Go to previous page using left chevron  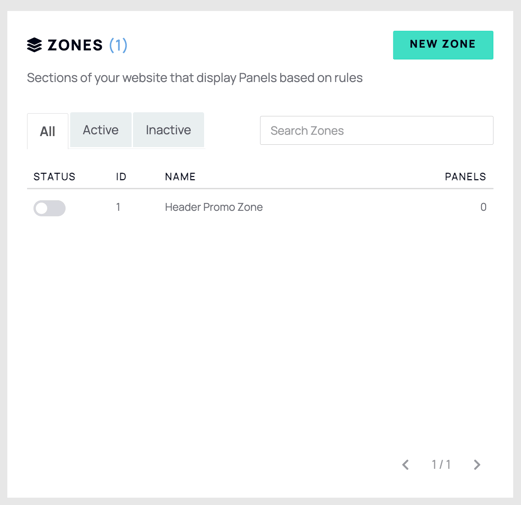(405, 464)
